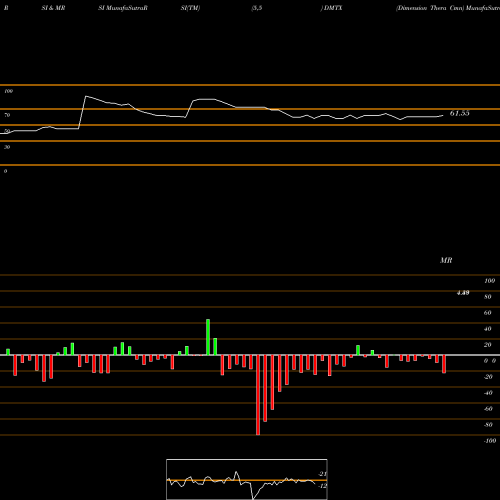Click the RSI value 61.55 label
500x500 pixels.
pos(459,113)
